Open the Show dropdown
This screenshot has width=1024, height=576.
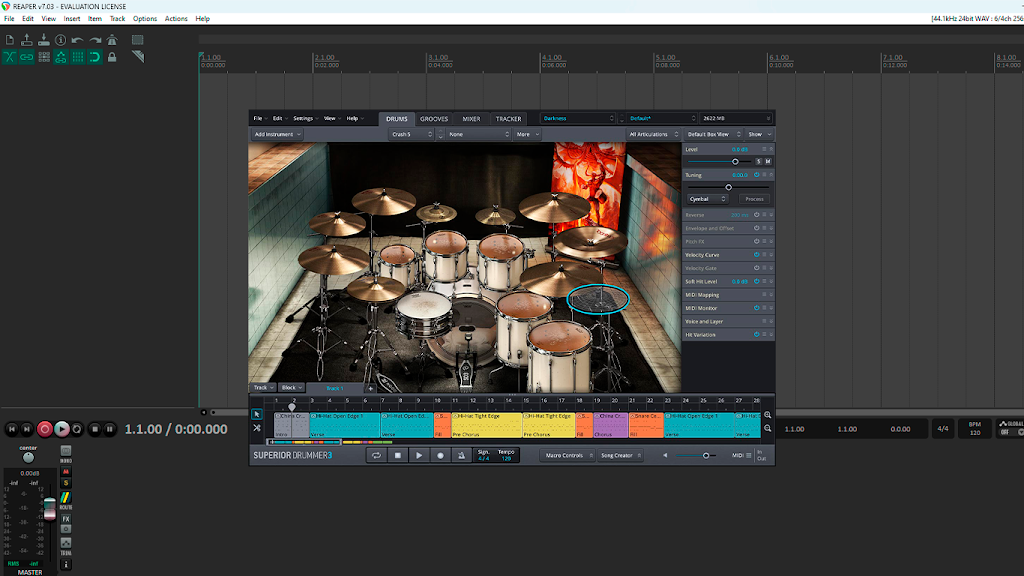pyautogui.click(x=760, y=135)
